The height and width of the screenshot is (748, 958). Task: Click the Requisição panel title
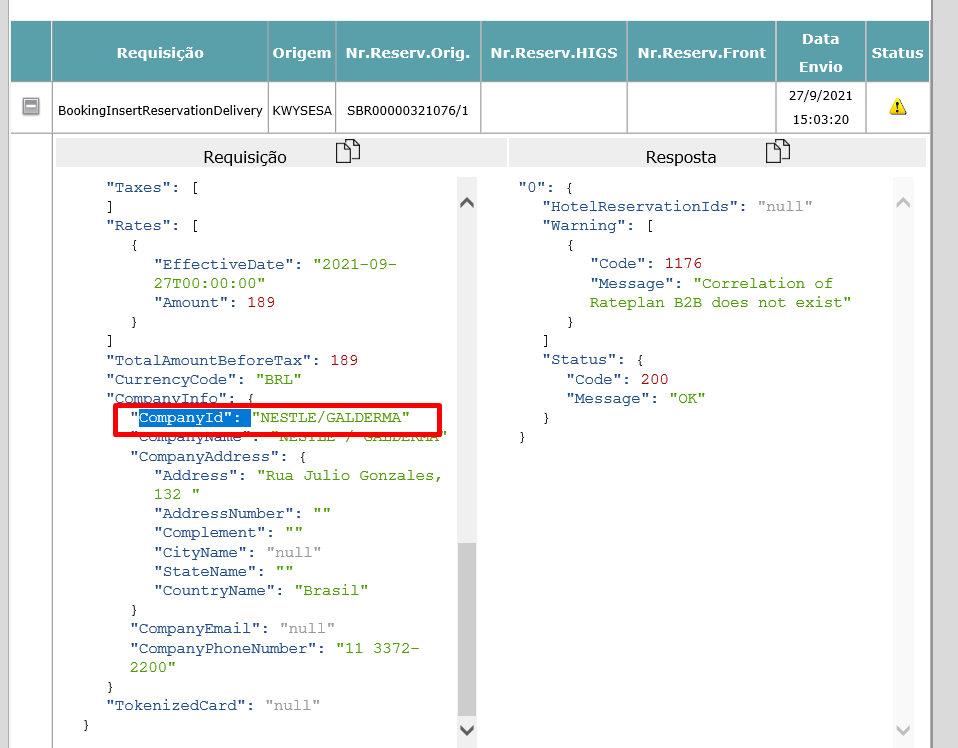pyautogui.click(x=244, y=157)
